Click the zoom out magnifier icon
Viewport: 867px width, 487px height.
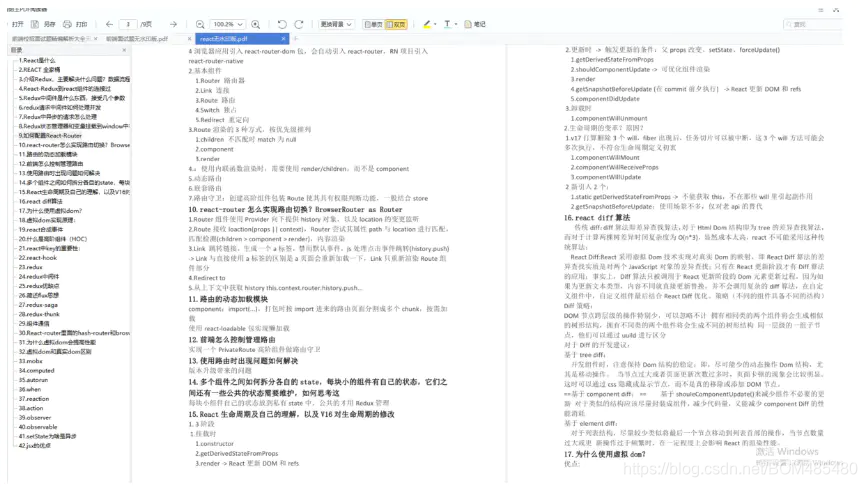pyautogui.click(x=200, y=24)
